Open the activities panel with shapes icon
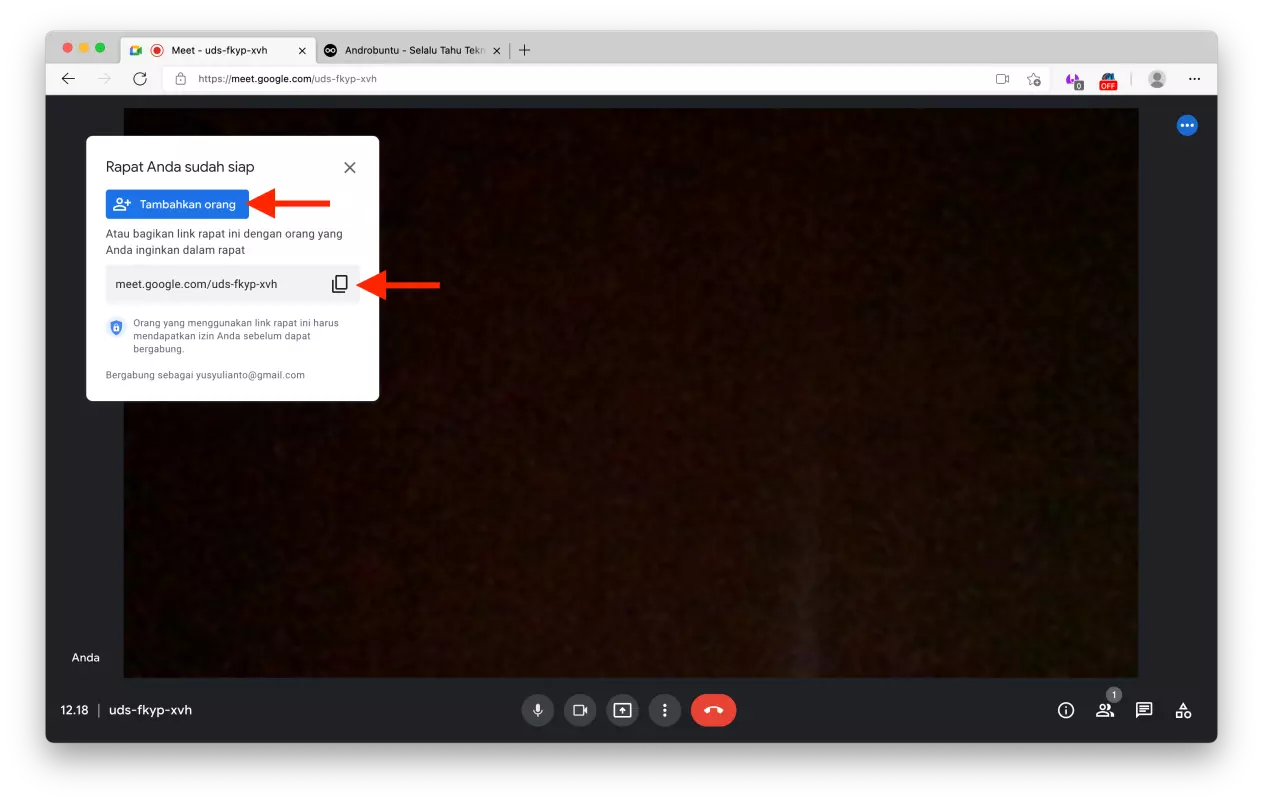 click(1183, 710)
